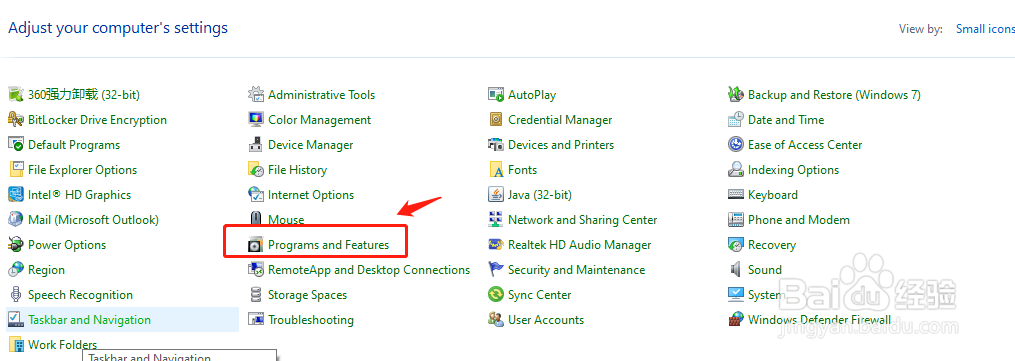Click the User Accounts link
1015x361 pixels.
tap(546, 320)
